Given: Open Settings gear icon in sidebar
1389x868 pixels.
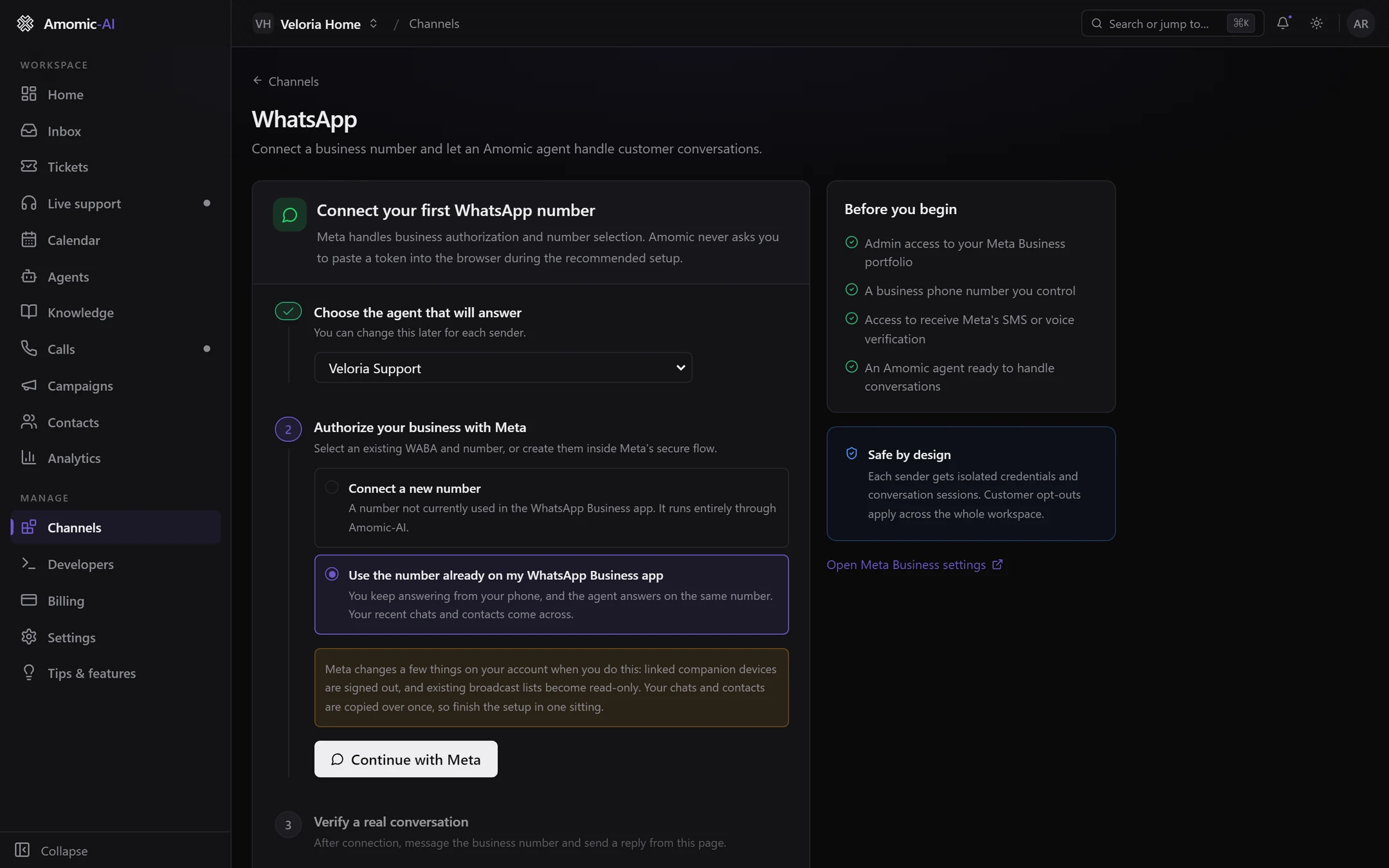Looking at the screenshot, I should pyautogui.click(x=28, y=637).
